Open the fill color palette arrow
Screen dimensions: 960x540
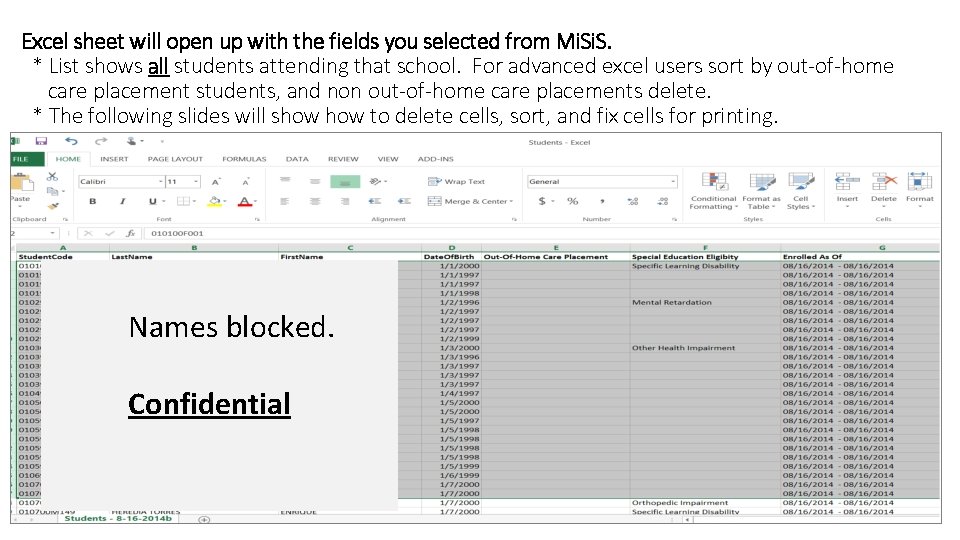(225, 201)
